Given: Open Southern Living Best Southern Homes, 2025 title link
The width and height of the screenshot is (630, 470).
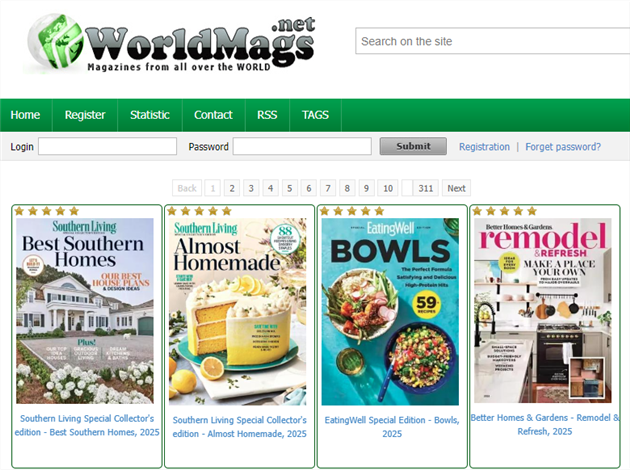Looking at the screenshot, I should point(87,425).
